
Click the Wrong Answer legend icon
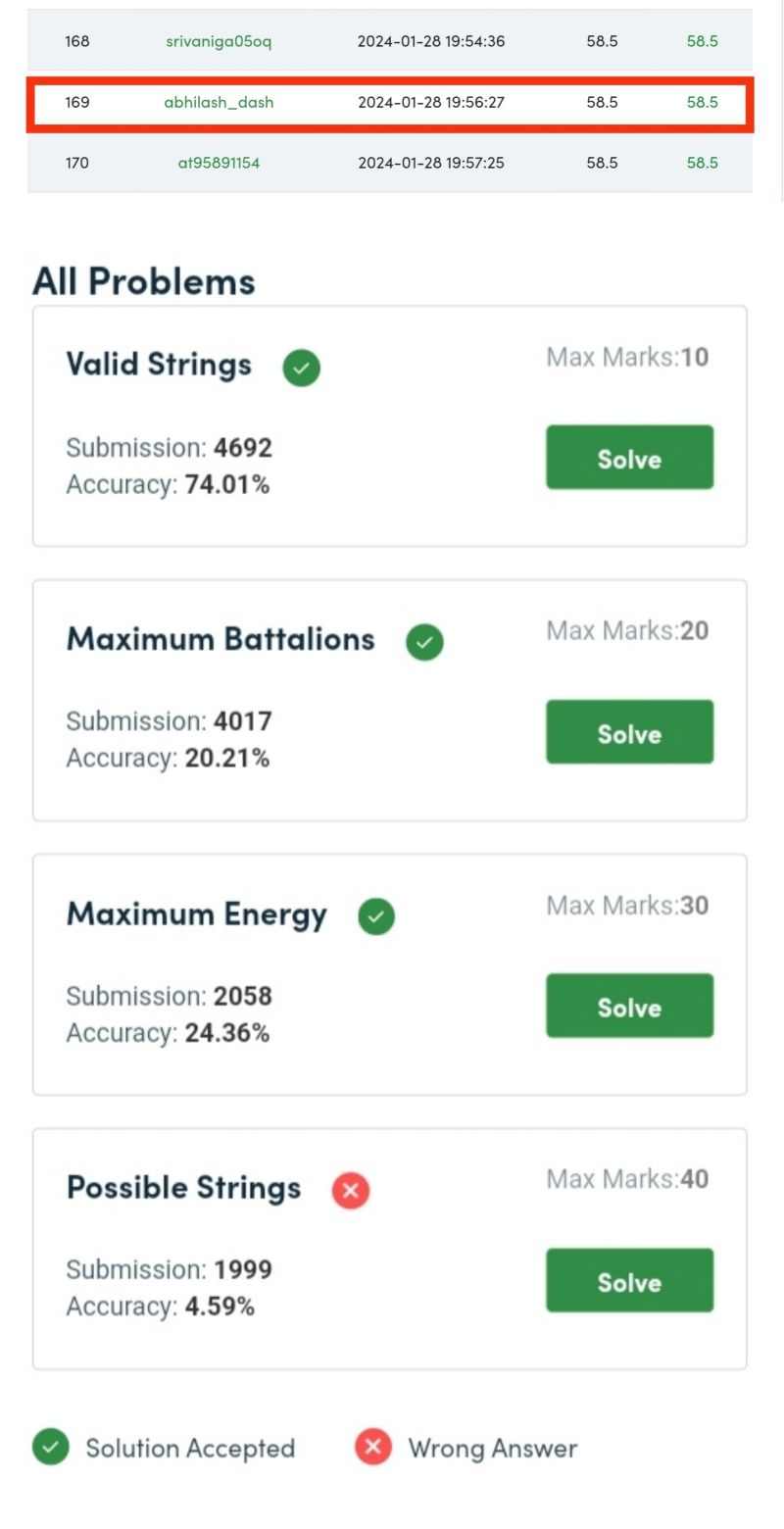pos(373,1447)
